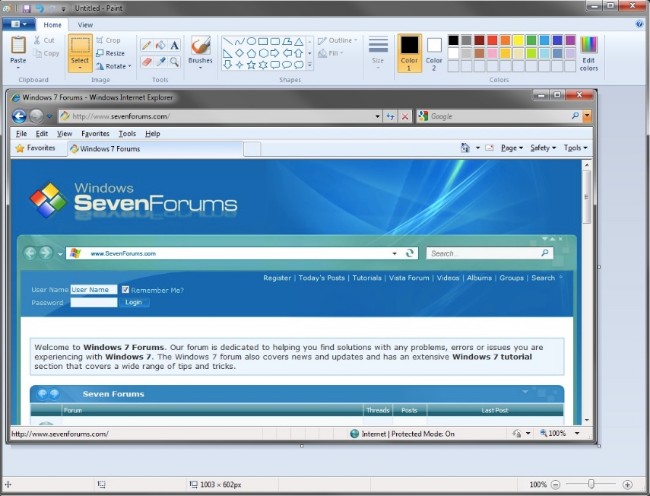Pick the five-point star shape
The width and height of the screenshot is (650, 496).
click(x=251, y=65)
